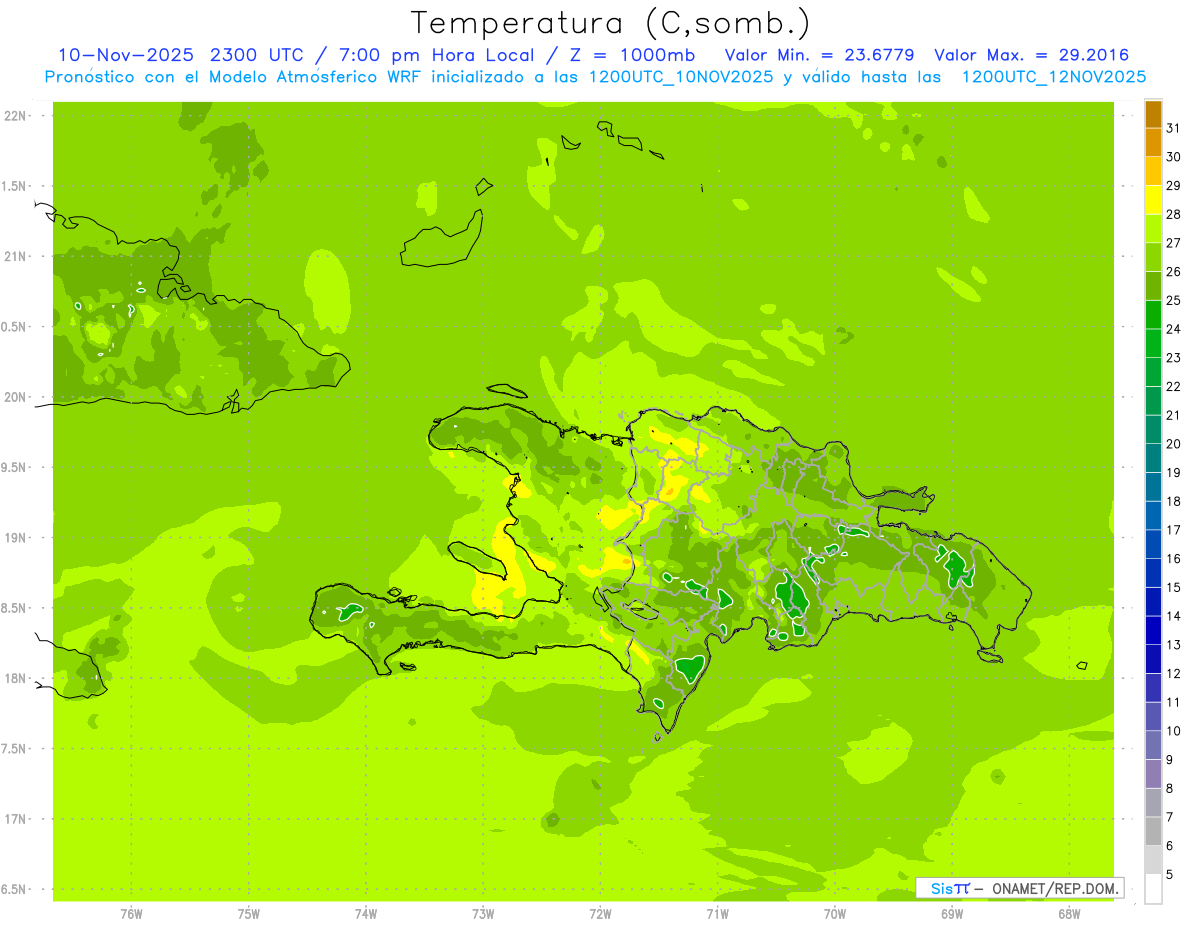1200x927 pixels.
Task: Click the 72W longitude label
Action: [x=600, y=914]
